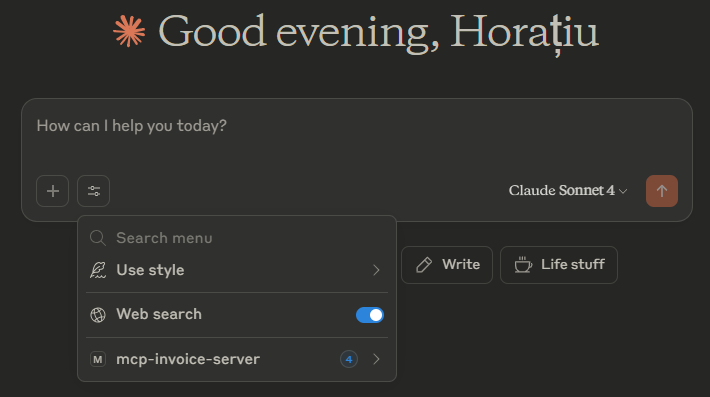Click the model selector down chevron
Viewport: 710px width, 397px height.
point(623,191)
